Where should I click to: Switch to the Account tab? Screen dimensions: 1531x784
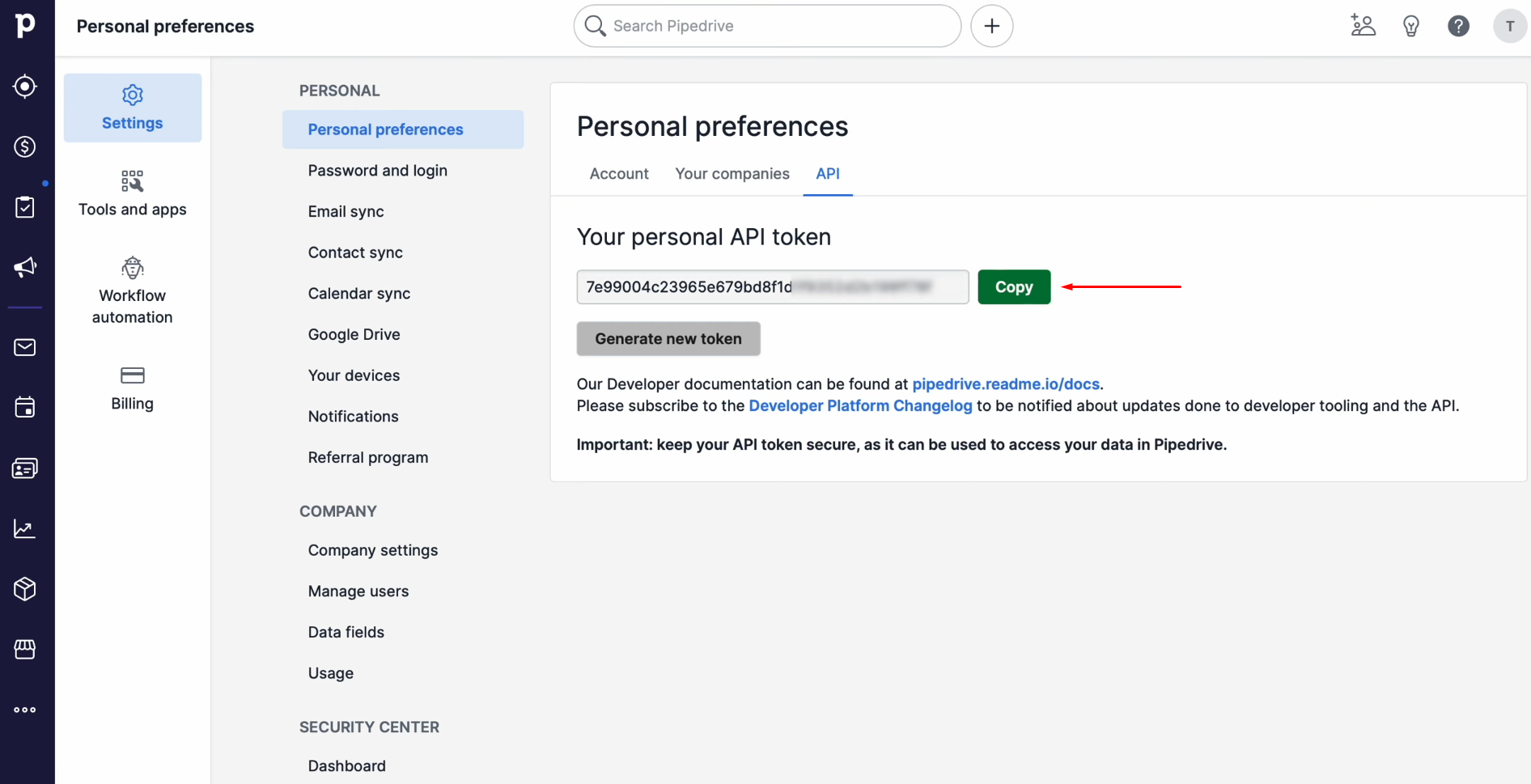[x=619, y=174]
